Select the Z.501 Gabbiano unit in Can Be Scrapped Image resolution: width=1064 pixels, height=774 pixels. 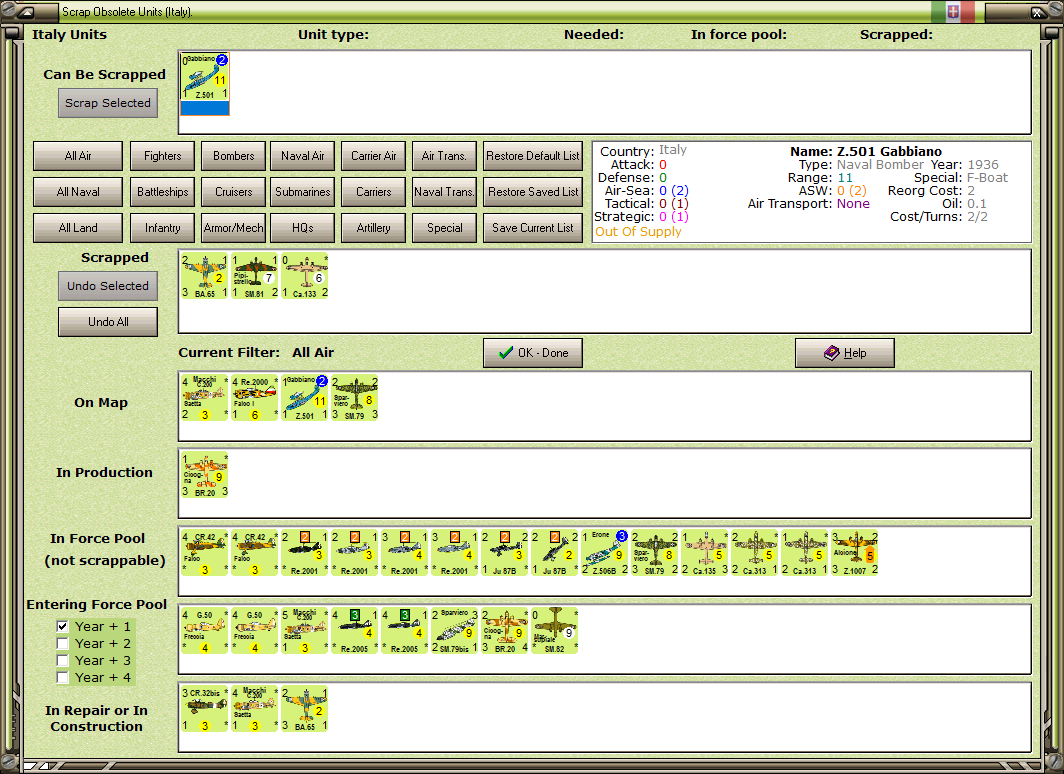pos(205,84)
